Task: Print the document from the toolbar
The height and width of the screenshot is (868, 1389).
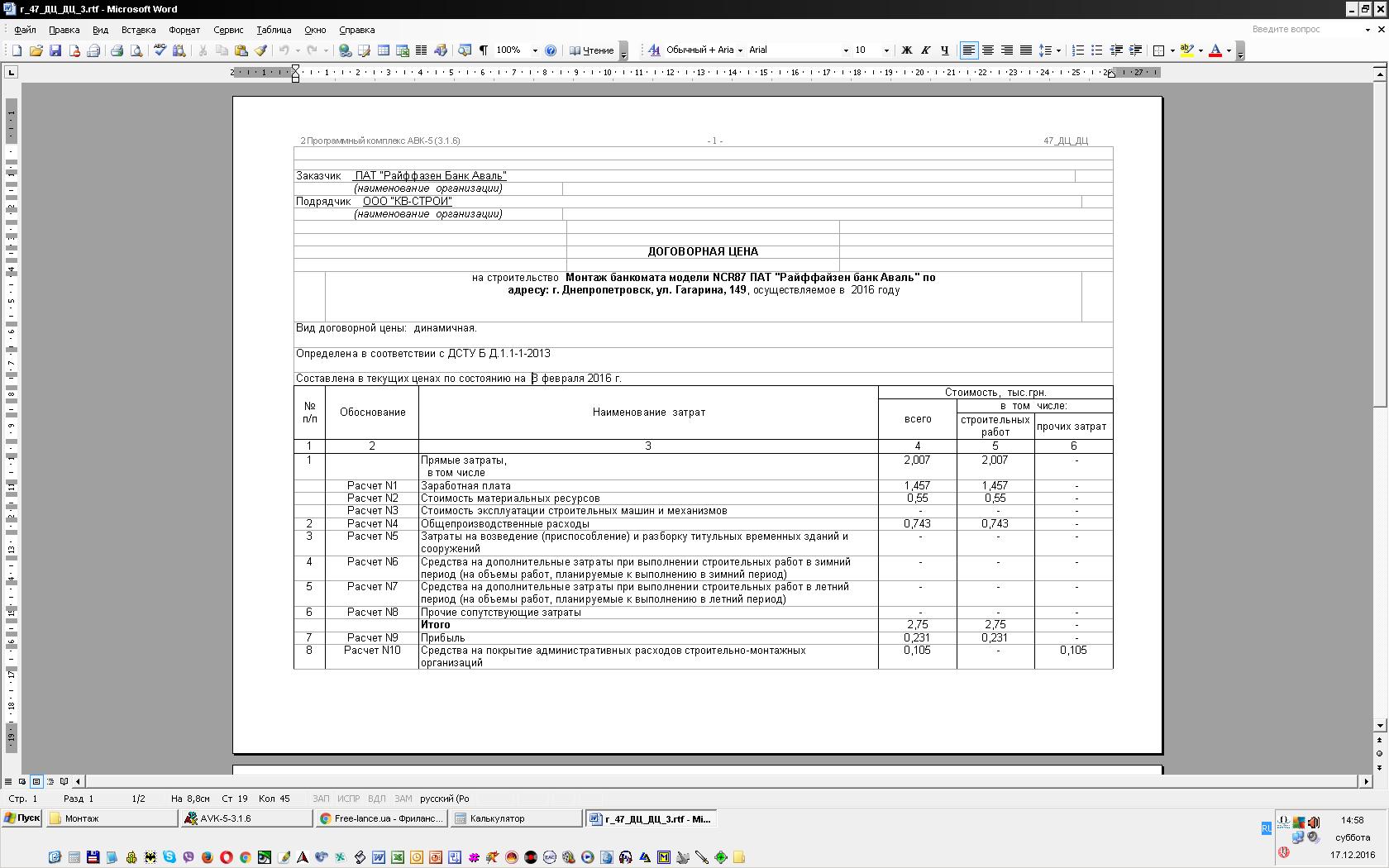Action: pyautogui.click(x=117, y=50)
